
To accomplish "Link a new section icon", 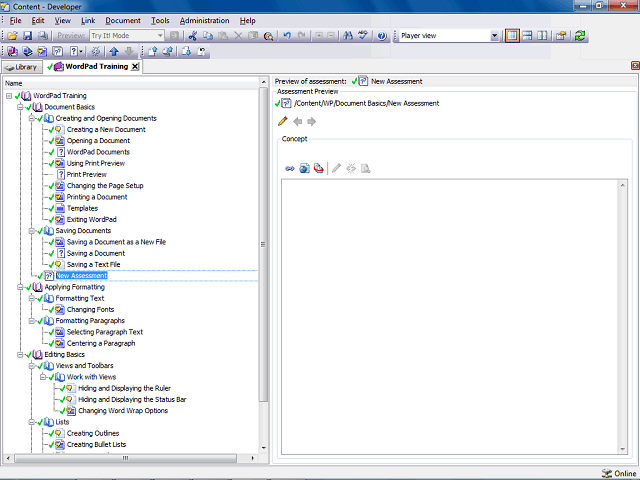I will pyautogui.click(x=27, y=51).
